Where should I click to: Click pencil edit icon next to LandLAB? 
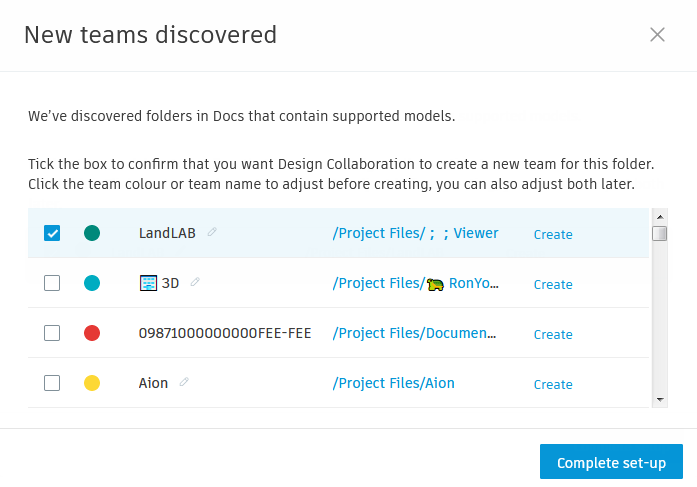tap(212, 232)
